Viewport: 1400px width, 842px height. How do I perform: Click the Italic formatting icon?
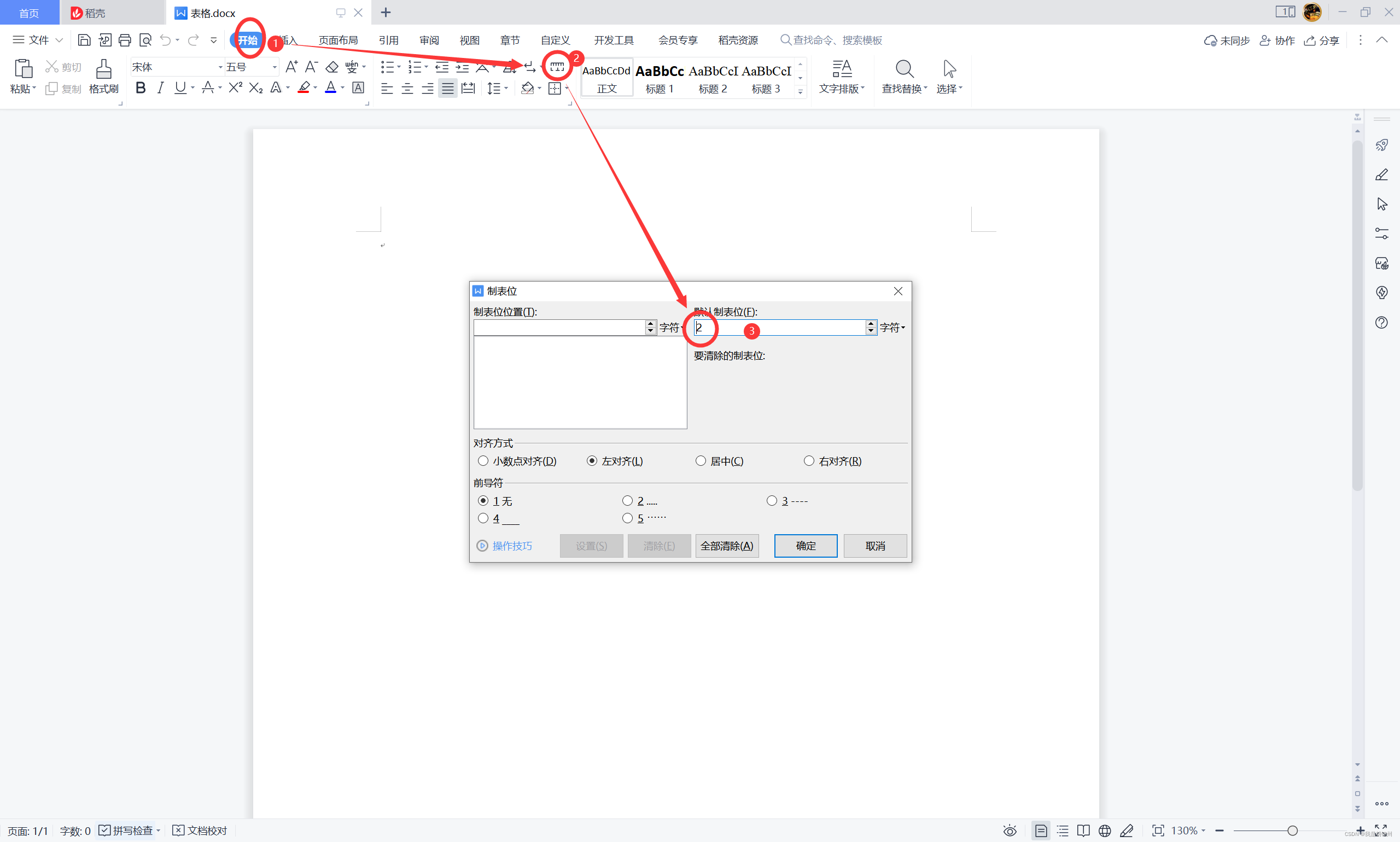pyautogui.click(x=161, y=88)
